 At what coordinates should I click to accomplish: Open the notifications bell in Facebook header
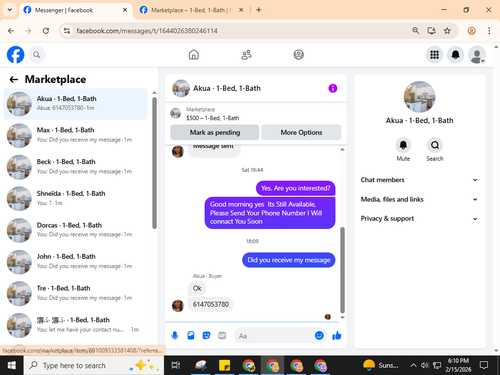pyautogui.click(x=455, y=55)
